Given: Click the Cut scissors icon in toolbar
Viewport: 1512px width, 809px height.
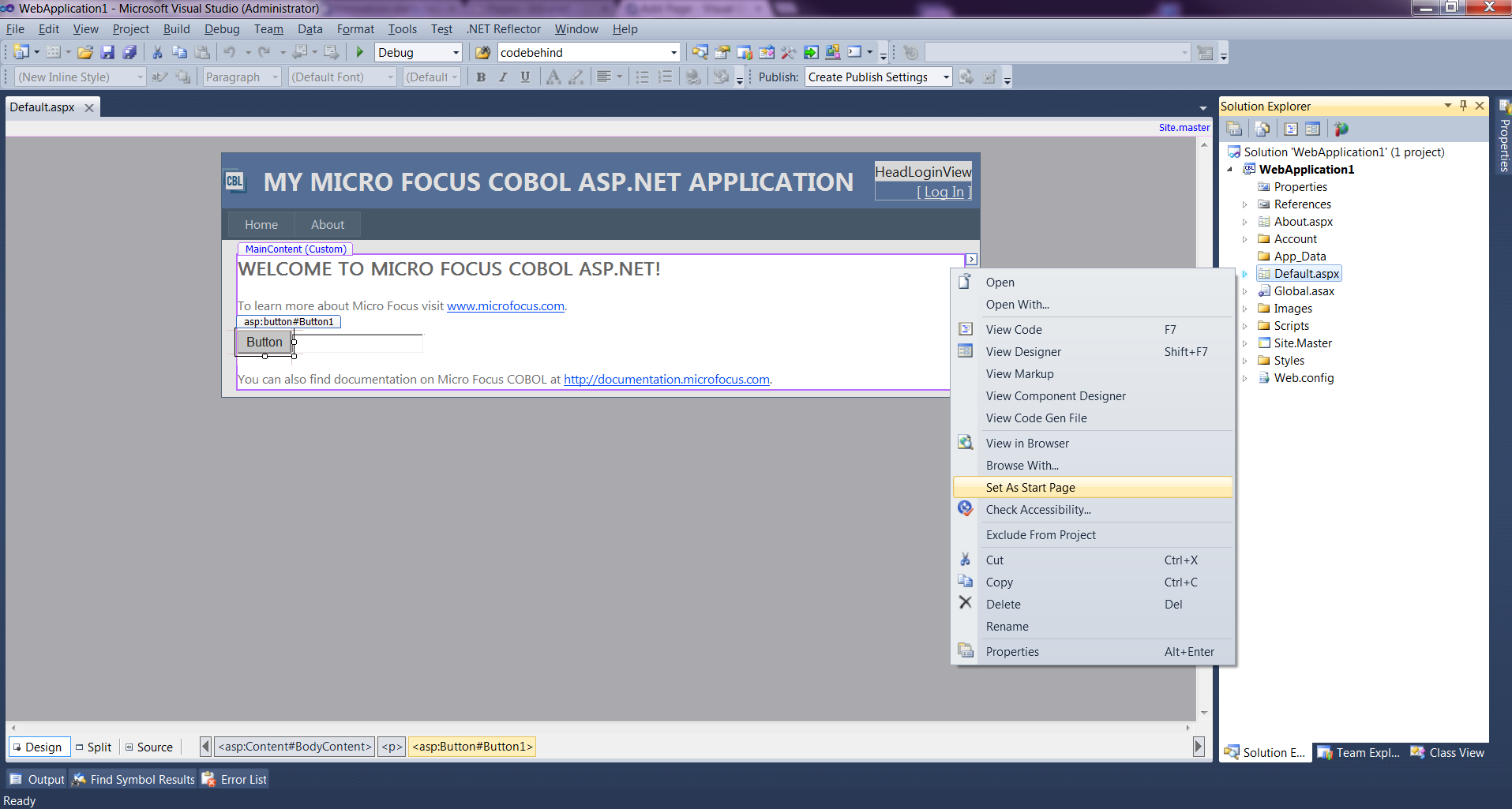Looking at the screenshot, I should click(x=157, y=52).
